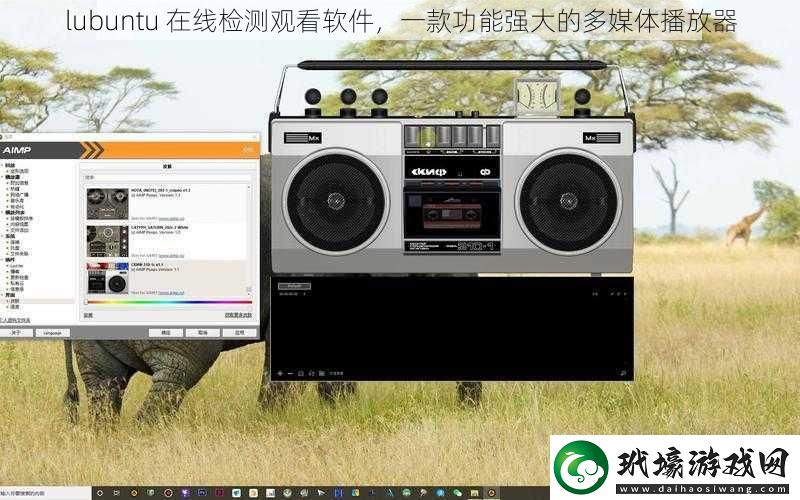Click the 应用 (Apply) button in AIMP dialog

tap(239, 333)
